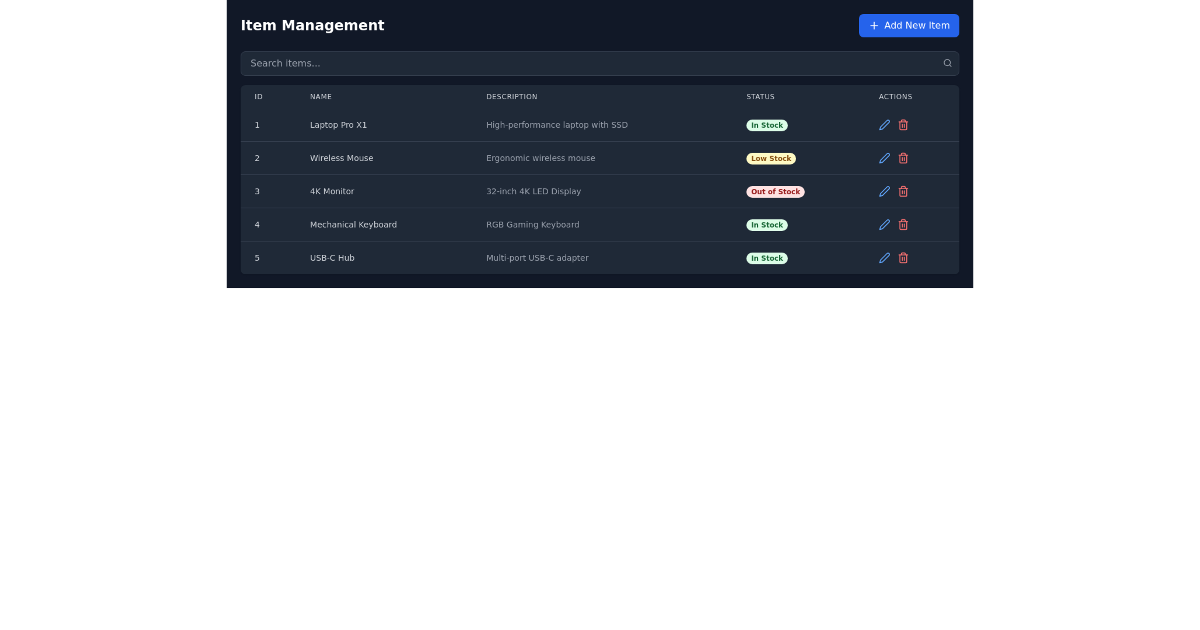
Task: Click the delete icon on the 4K Monitor row
Action: coord(903,191)
